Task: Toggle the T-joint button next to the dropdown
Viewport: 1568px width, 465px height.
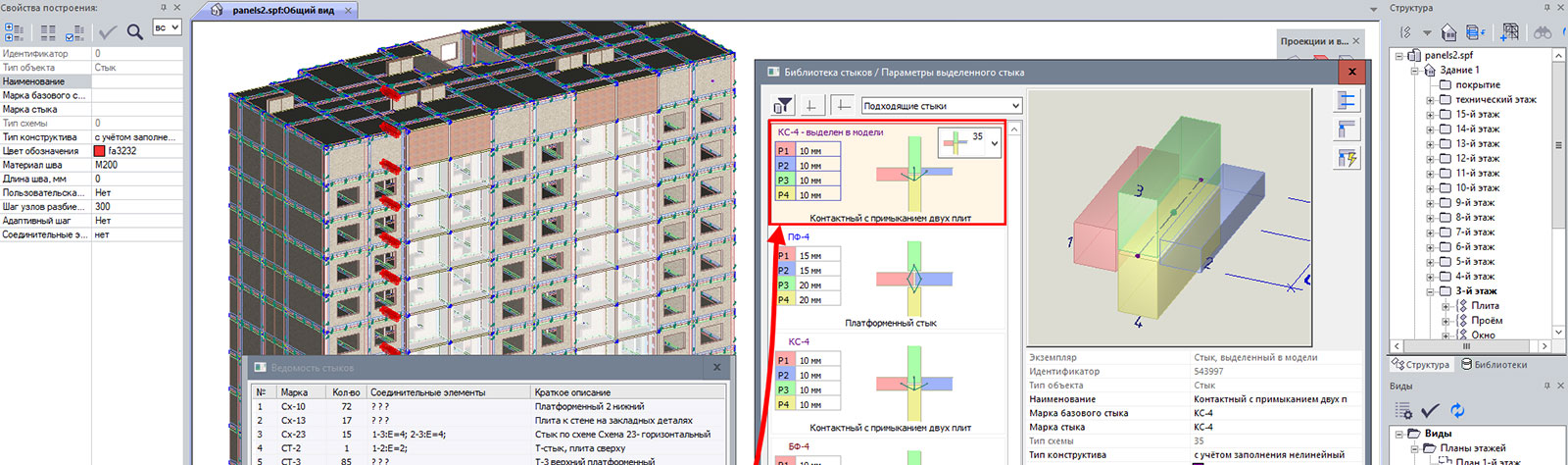Action: pyautogui.click(x=842, y=105)
